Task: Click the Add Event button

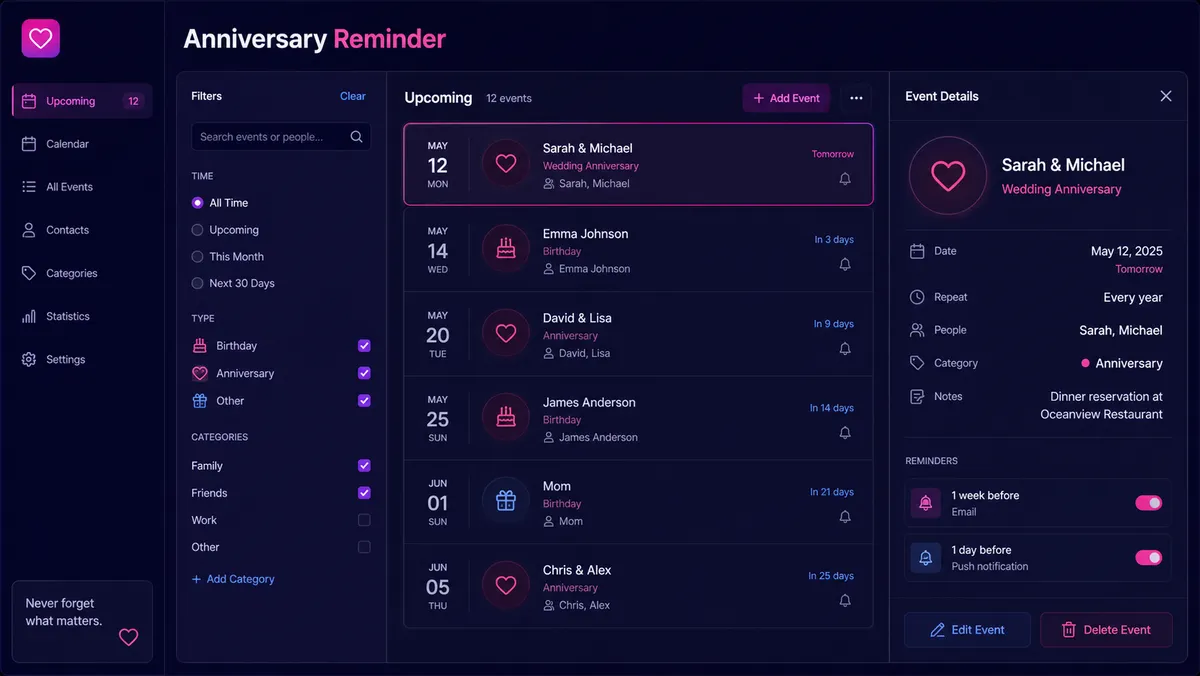Action: [x=786, y=98]
